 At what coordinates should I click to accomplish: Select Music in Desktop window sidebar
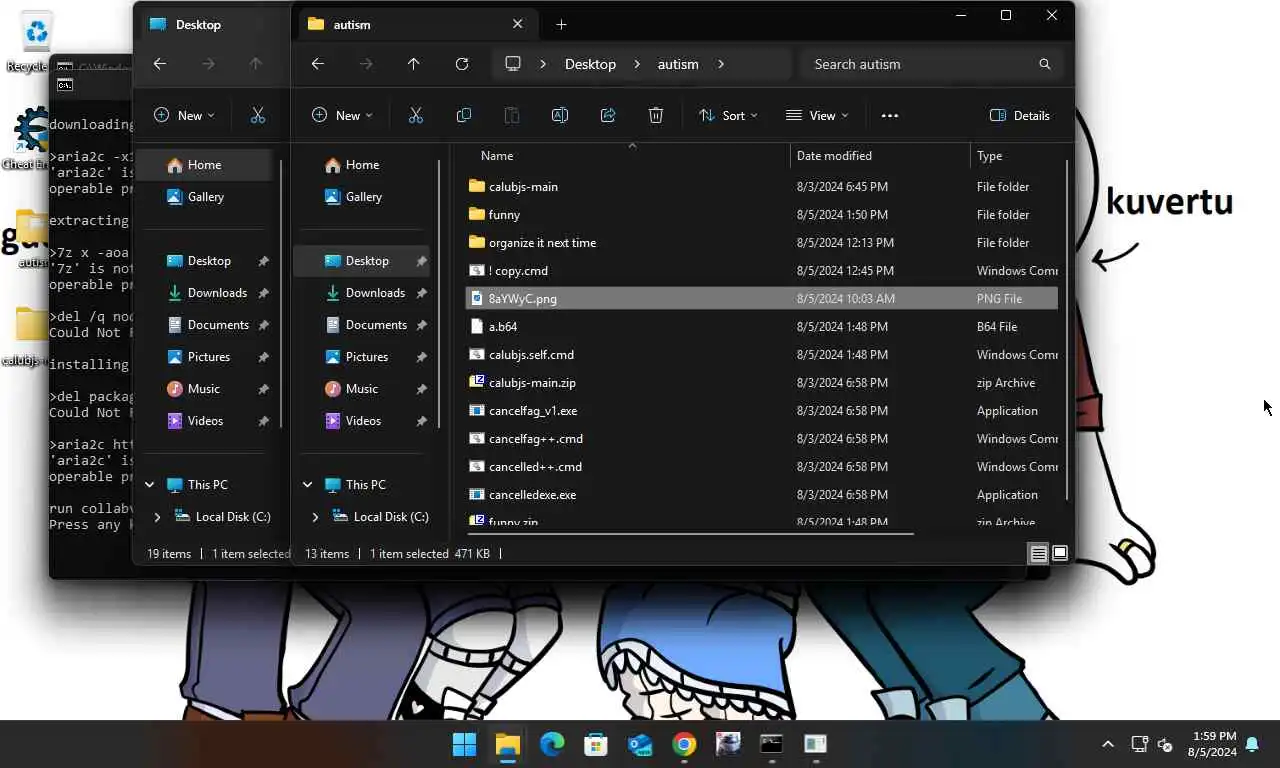coord(204,389)
